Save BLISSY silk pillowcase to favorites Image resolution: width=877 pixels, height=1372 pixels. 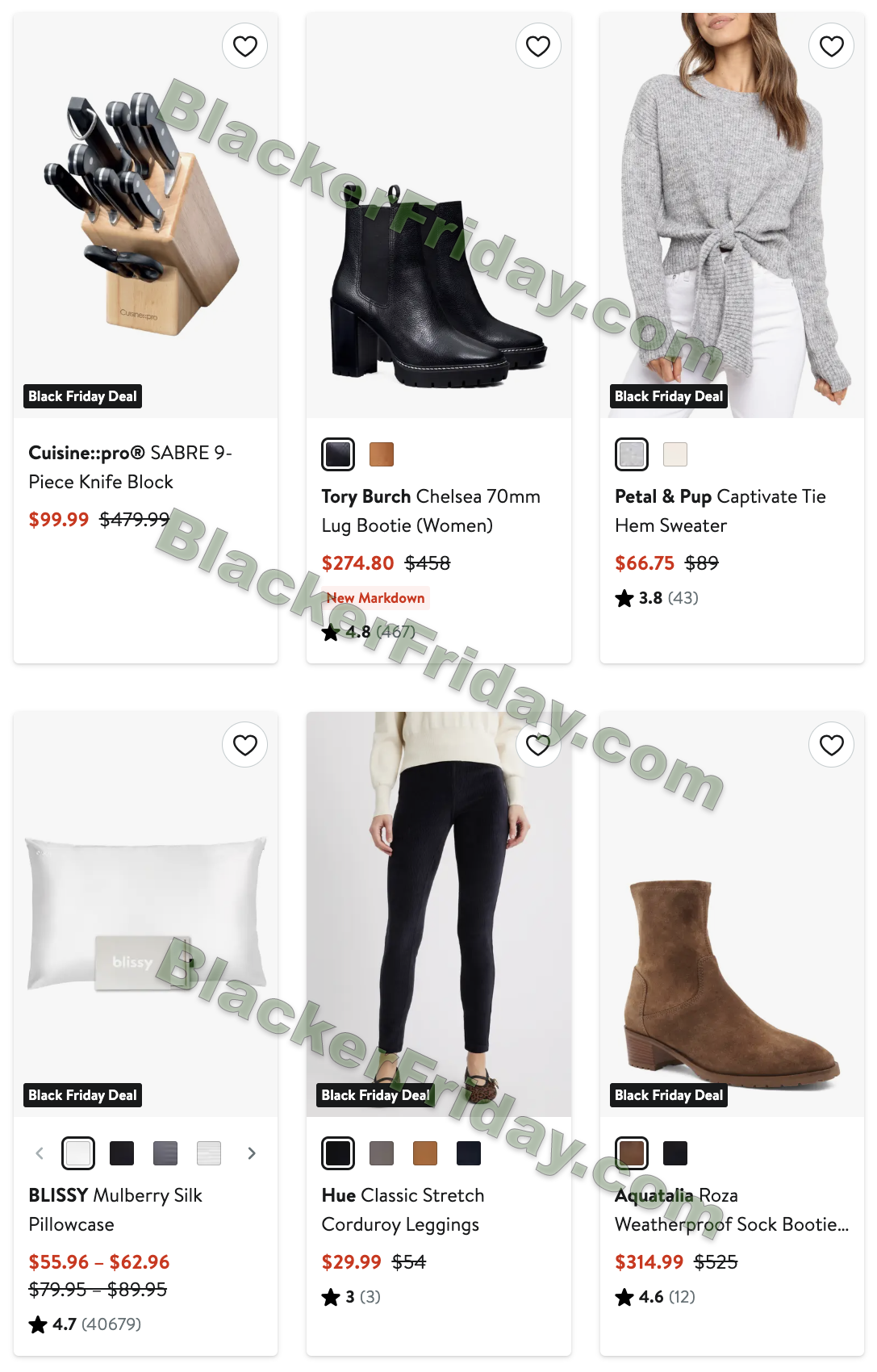[245, 745]
